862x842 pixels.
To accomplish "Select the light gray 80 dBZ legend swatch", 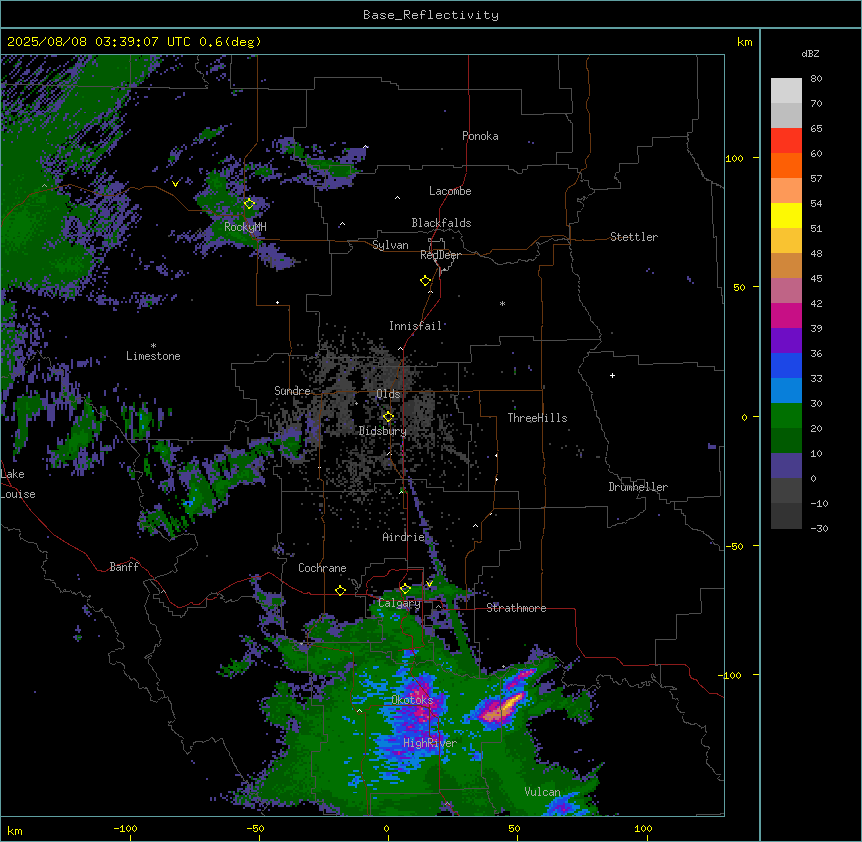I will click(786, 90).
